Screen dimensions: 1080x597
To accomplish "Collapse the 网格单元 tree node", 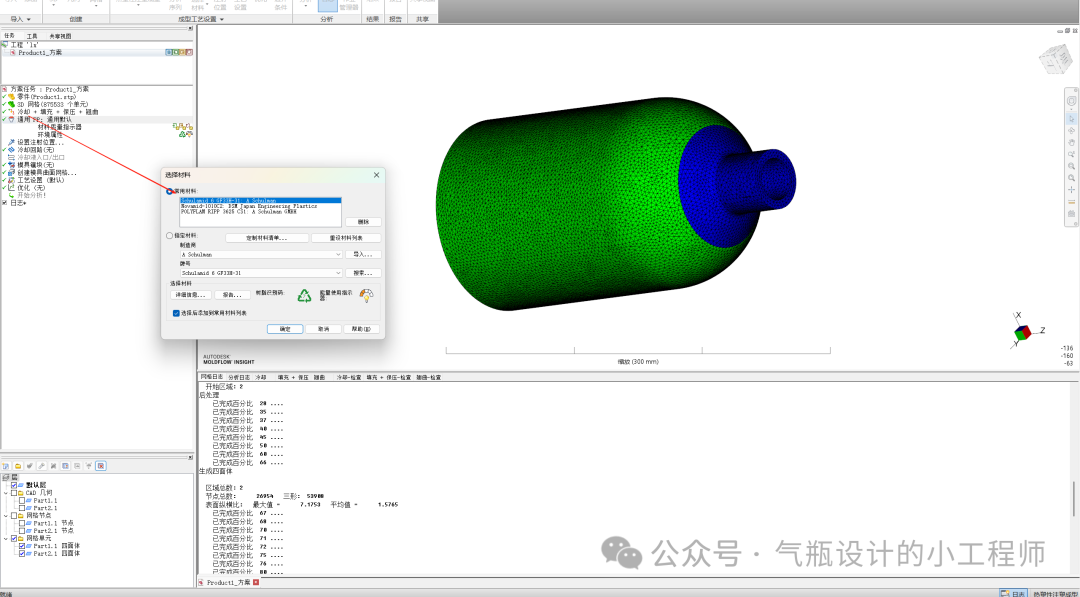I will 6,538.
